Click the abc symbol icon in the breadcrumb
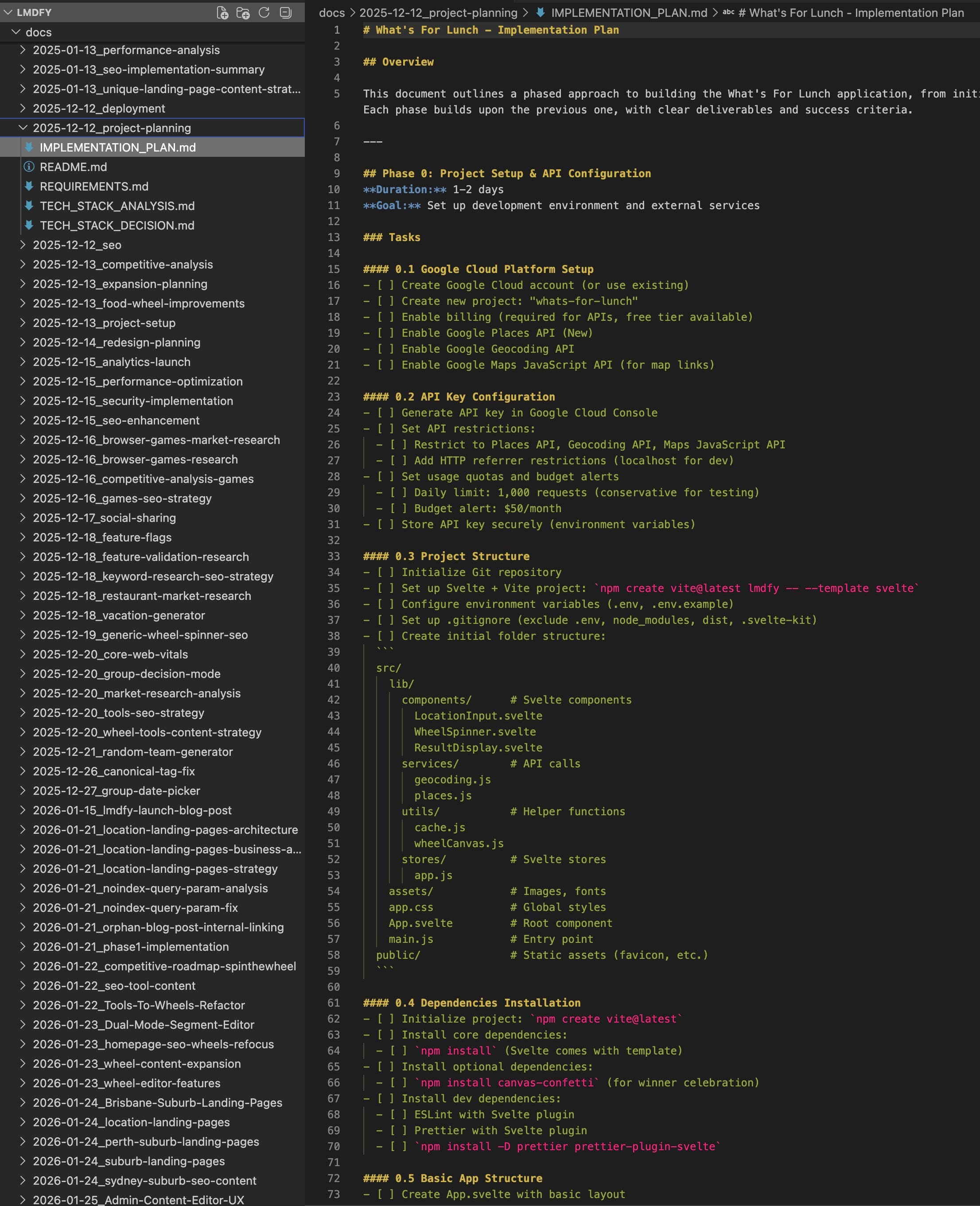 [x=728, y=12]
